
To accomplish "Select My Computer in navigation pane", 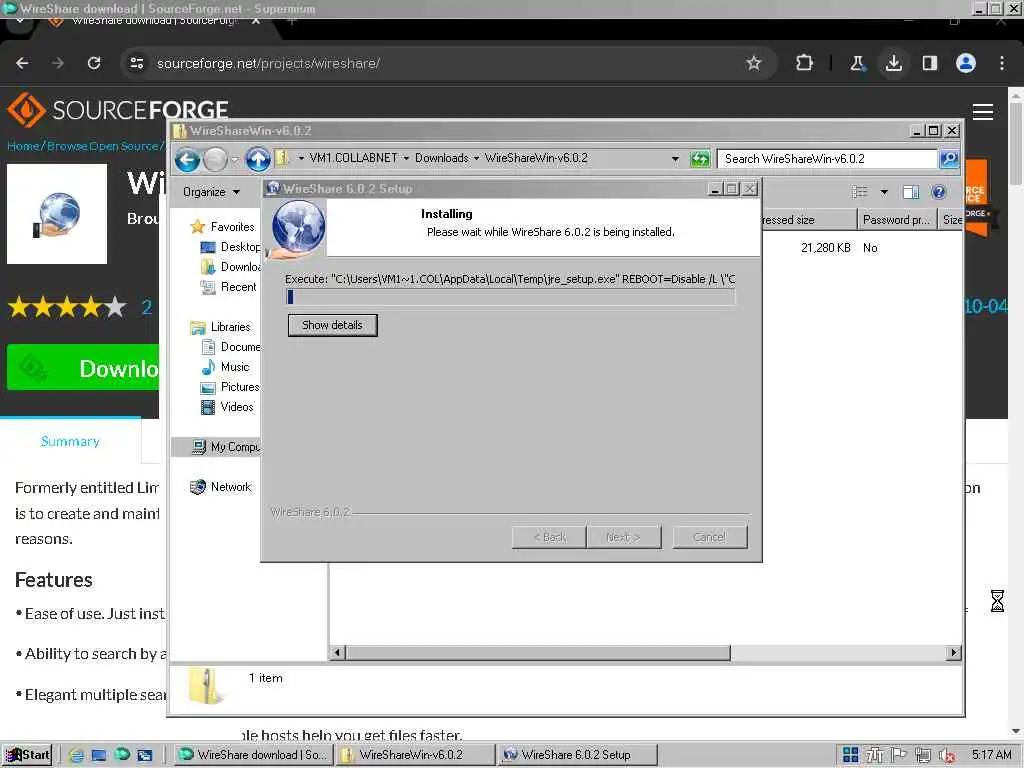I will pyautogui.click(x=216, y=447).
